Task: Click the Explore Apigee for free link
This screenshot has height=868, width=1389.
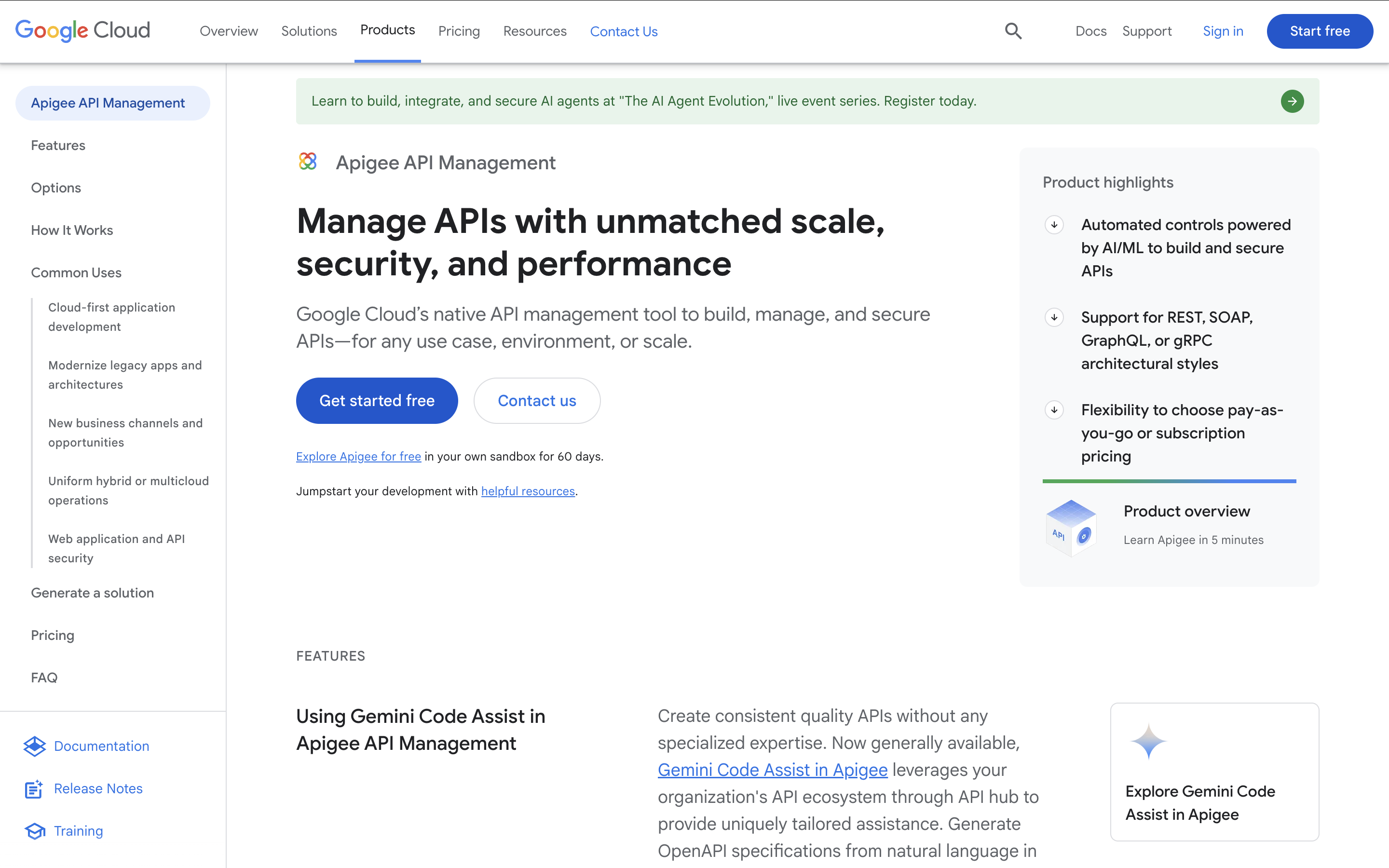Action: (358, 456)
